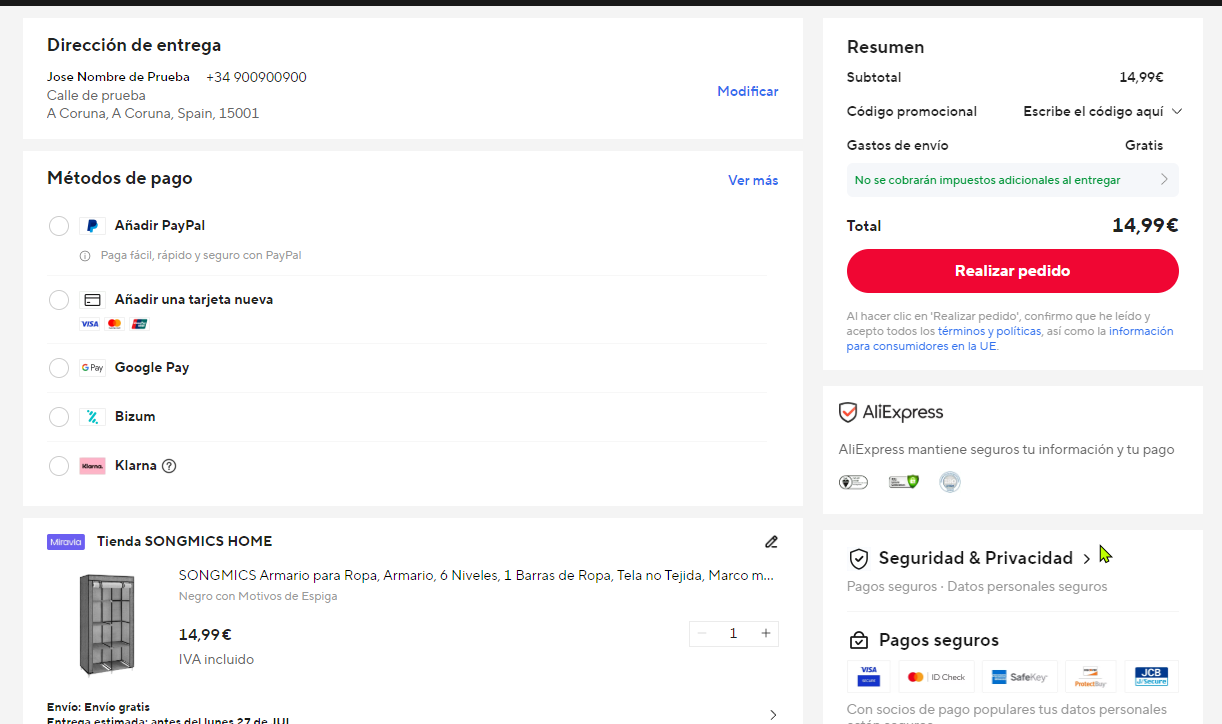Click the PayPal info circle icon
The height and width of the screenshot is (724, 1222).
pos(85,256)
